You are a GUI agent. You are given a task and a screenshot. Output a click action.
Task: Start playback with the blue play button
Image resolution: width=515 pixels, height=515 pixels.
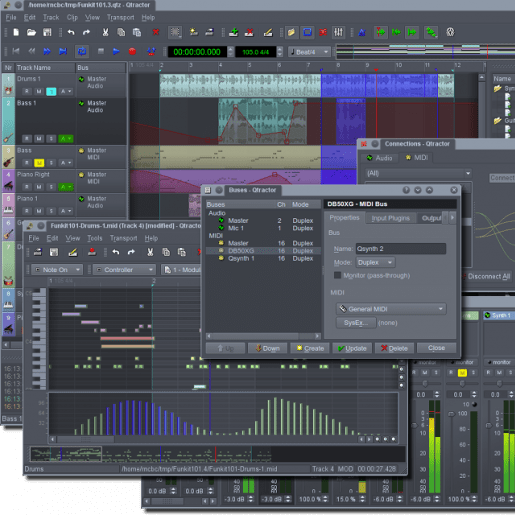(116, 51)
